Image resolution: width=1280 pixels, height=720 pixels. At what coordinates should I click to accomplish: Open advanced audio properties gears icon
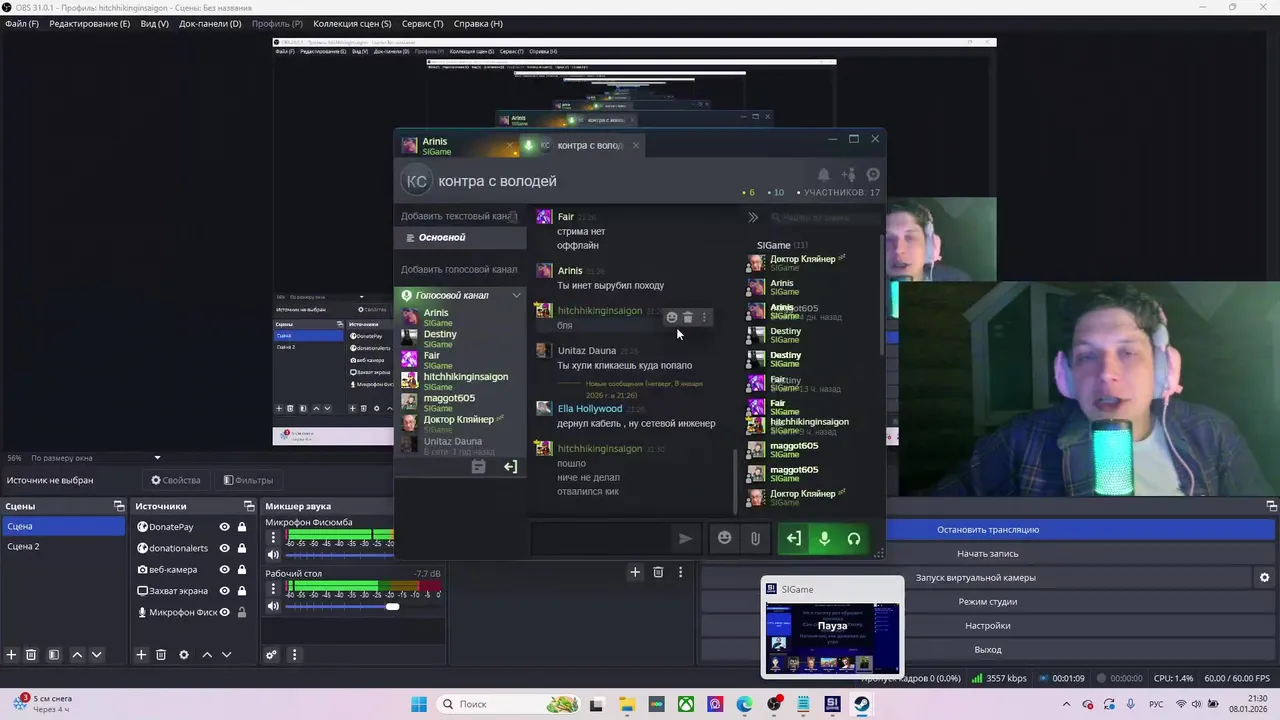271,655
